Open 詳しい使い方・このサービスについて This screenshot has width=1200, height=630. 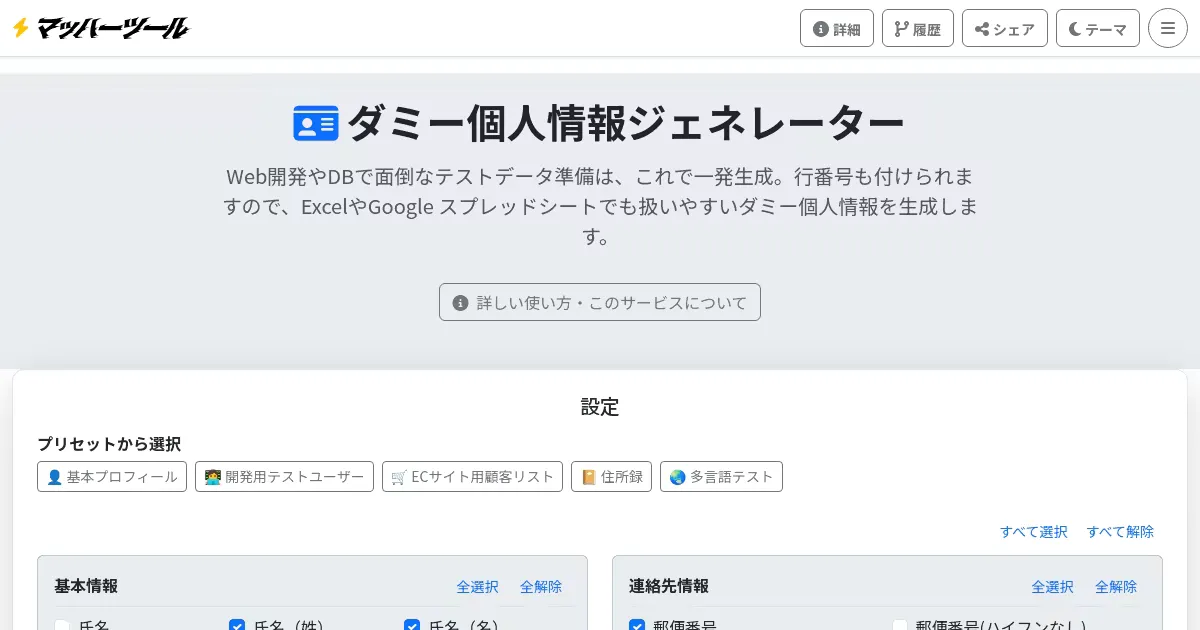point(600,302)
